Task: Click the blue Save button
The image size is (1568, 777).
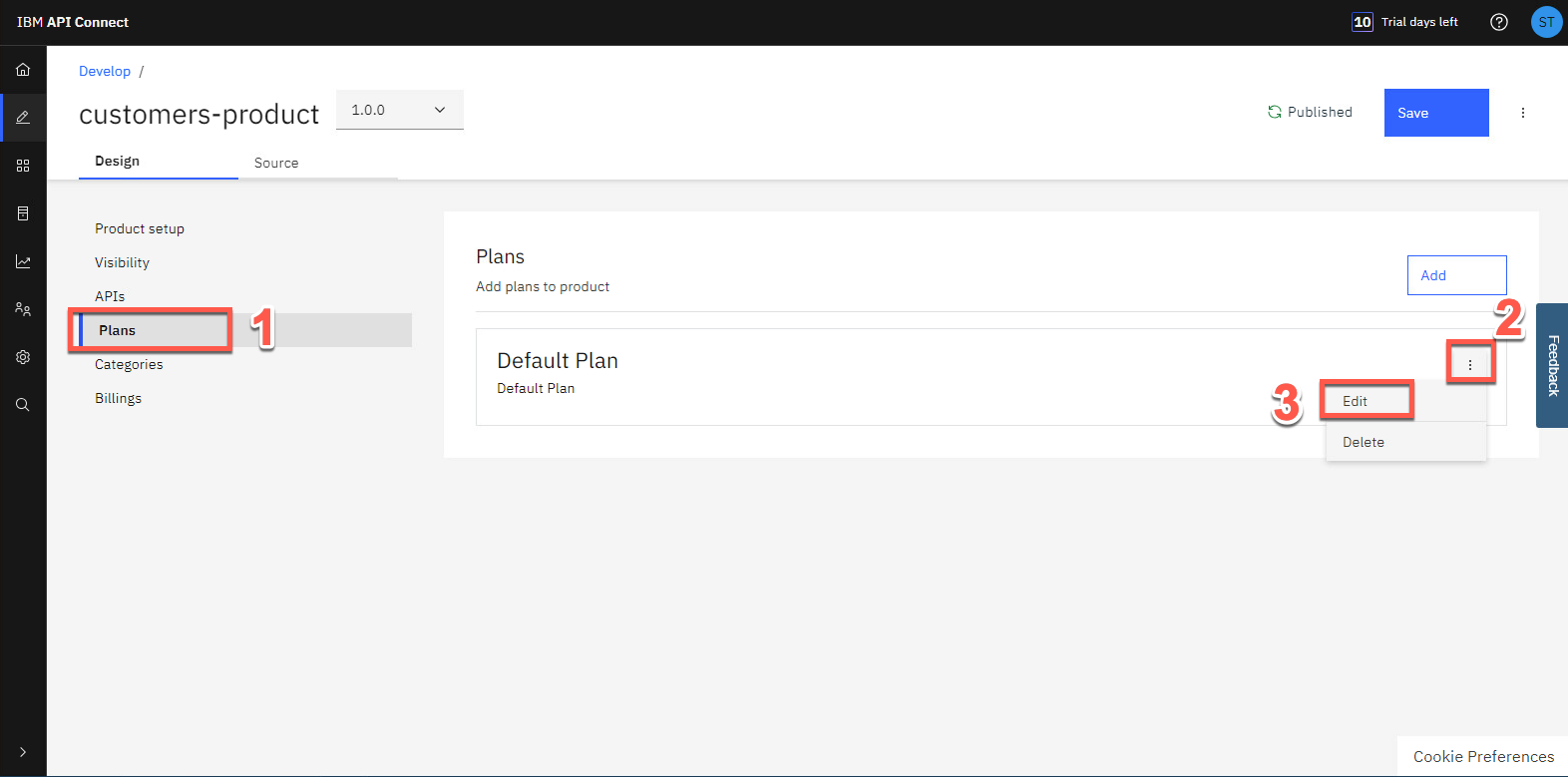Action: tap(1435, 113)
